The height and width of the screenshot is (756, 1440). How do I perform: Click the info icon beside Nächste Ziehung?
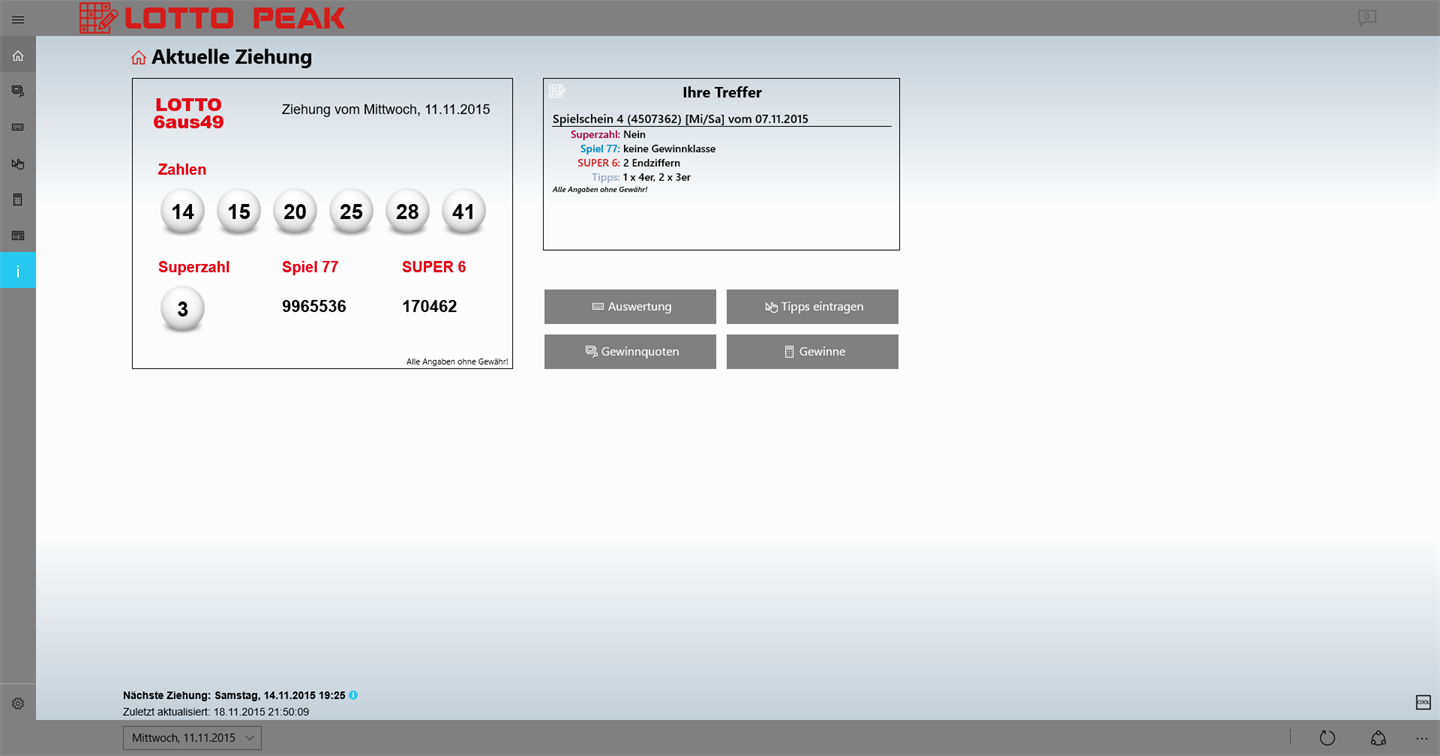(x=353, y=695)
